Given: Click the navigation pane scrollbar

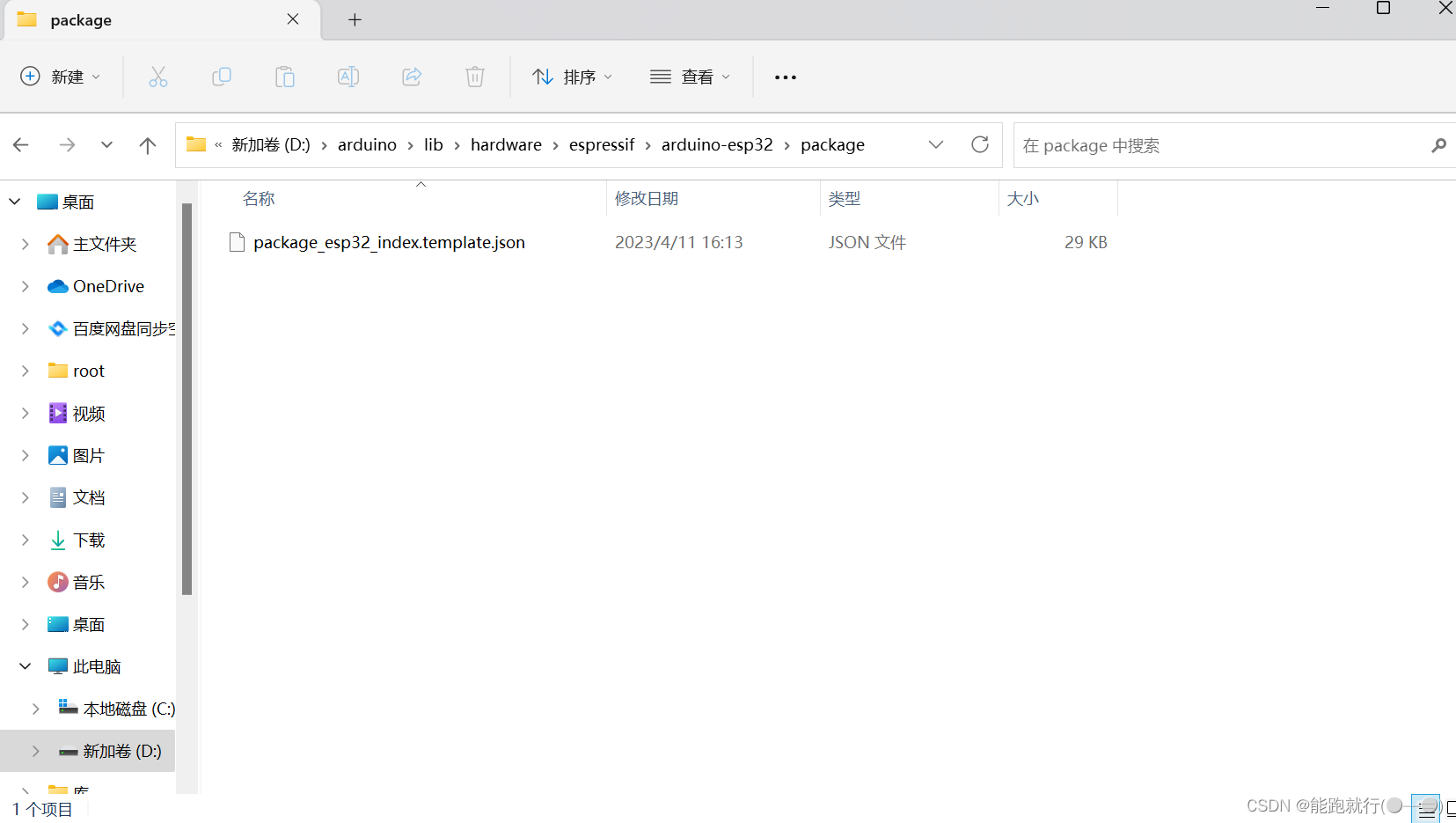Looking at the screenshot, I should [x=187, y=399].
